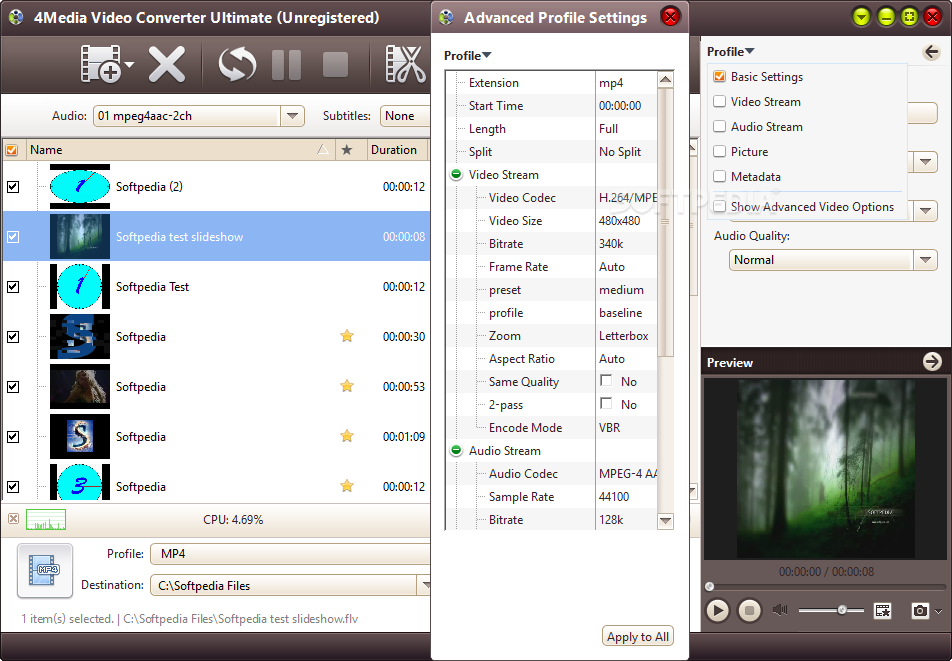Open the Subtitles dropdown
Image resolution: width=952 pixels, height=661 pixels.
(405, 116)
